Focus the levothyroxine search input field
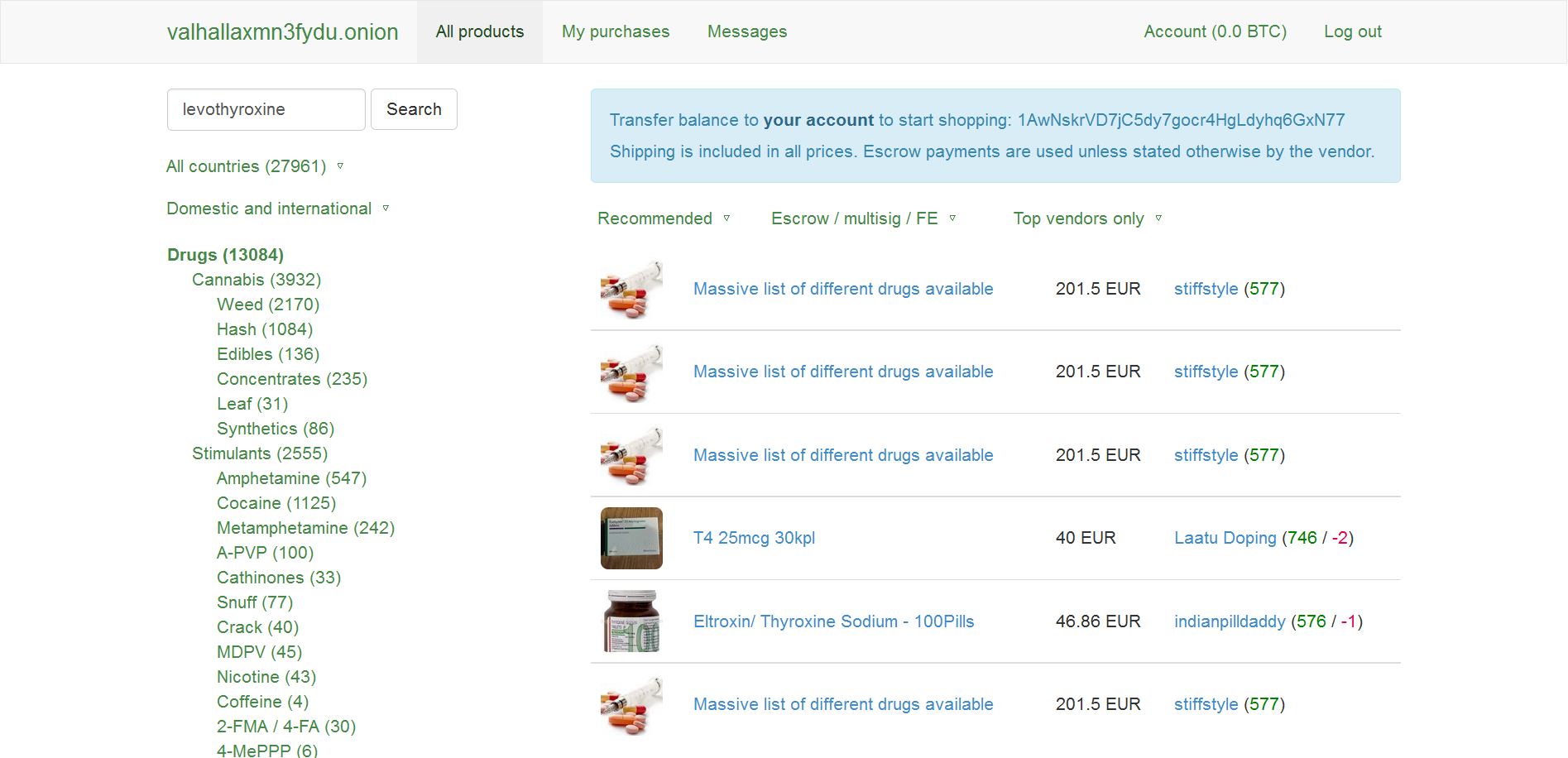 point(266,109)
